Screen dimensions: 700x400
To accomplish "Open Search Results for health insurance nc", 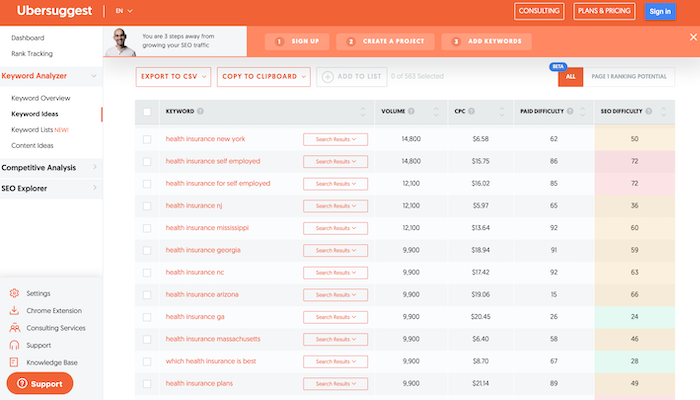I will pyautogui.click(x=335, y=273).
